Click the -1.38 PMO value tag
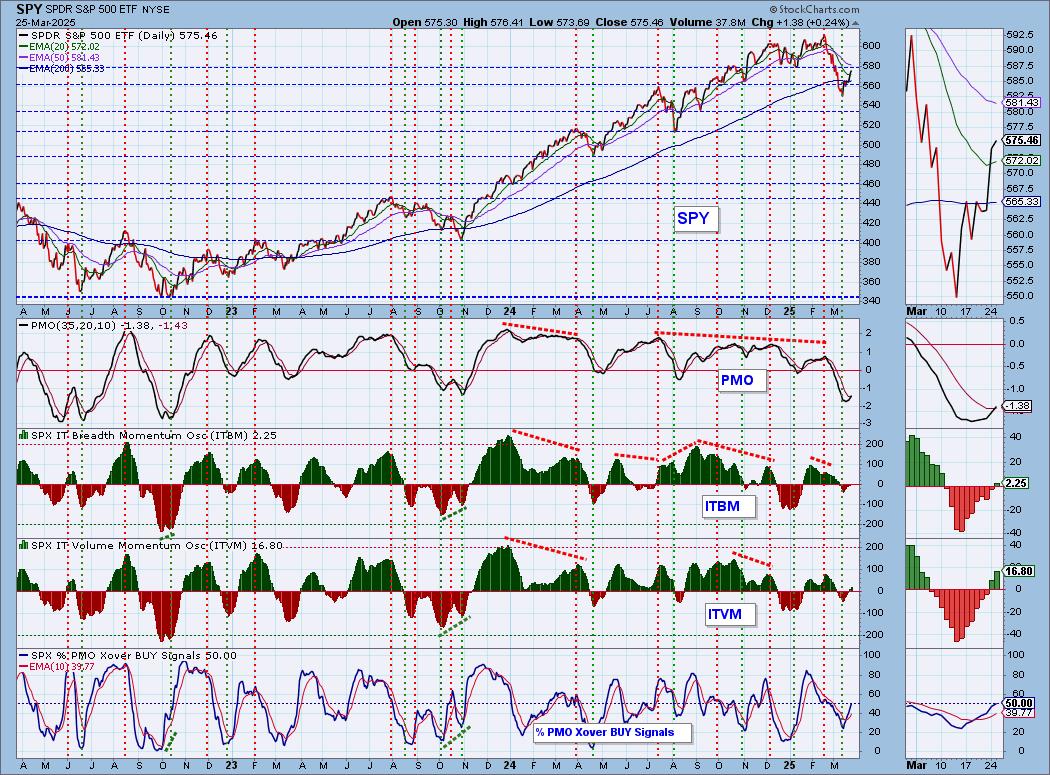Image resolution: width=1050 pixels, height=775 pixels. [1017, 405]
